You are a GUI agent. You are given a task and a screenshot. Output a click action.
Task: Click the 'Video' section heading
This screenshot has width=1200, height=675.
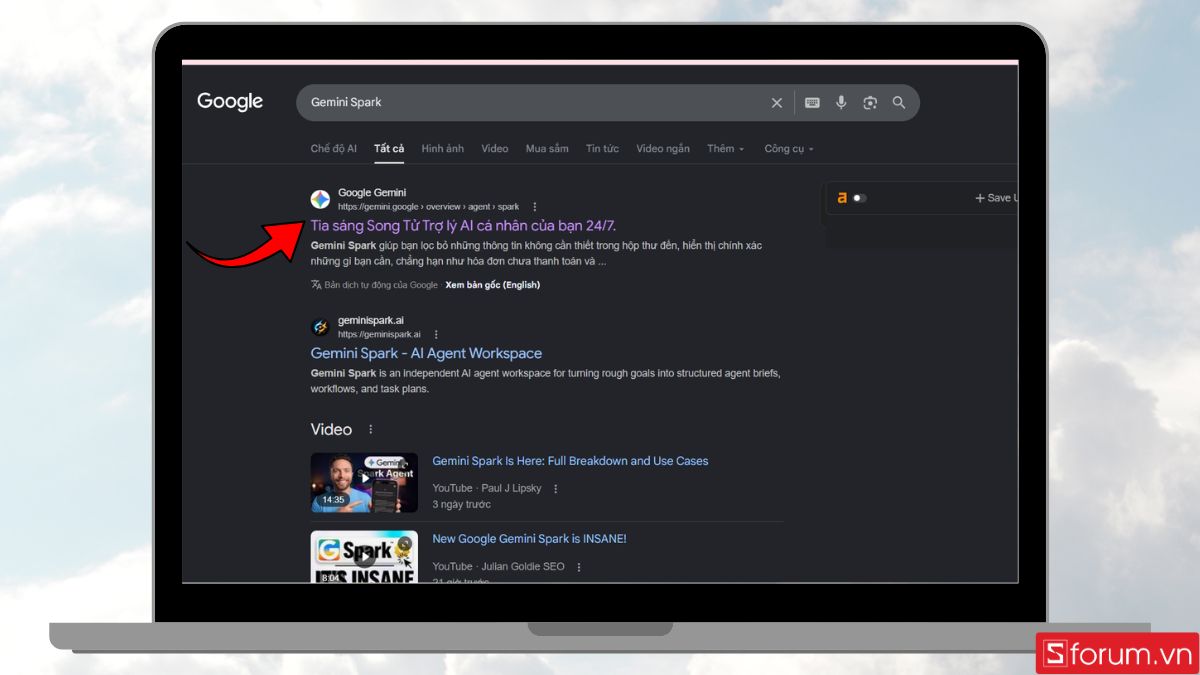point(331,429)
